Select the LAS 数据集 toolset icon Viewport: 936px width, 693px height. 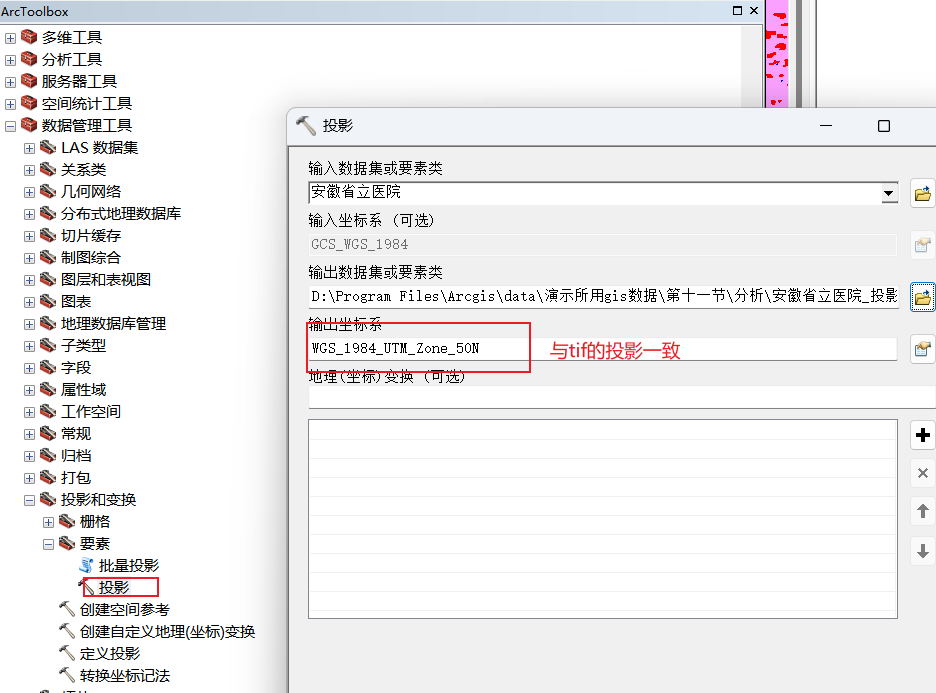coord(48,147)
